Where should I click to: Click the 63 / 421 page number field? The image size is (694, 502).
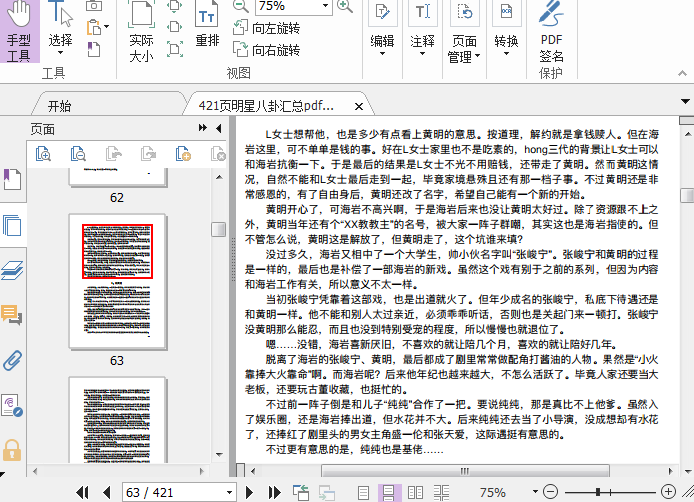coord(174,492)
